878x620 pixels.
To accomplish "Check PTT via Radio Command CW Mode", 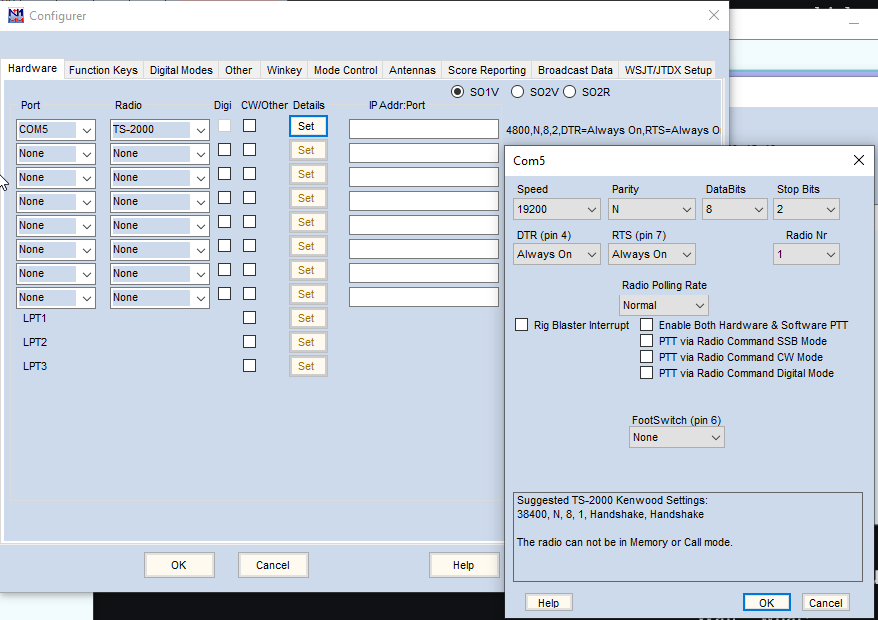I will pos(647,356).
